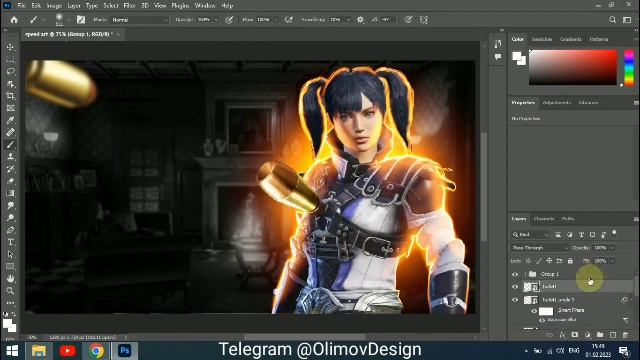Select the Zoom tool
Viewport: 640px width, 360px height.
11,291
